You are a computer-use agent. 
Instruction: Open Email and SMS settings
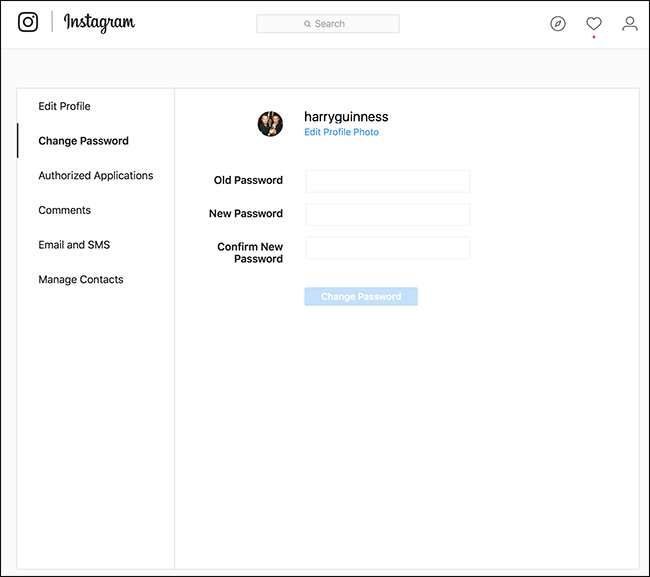pyautogui.click(x=74, y=245)
